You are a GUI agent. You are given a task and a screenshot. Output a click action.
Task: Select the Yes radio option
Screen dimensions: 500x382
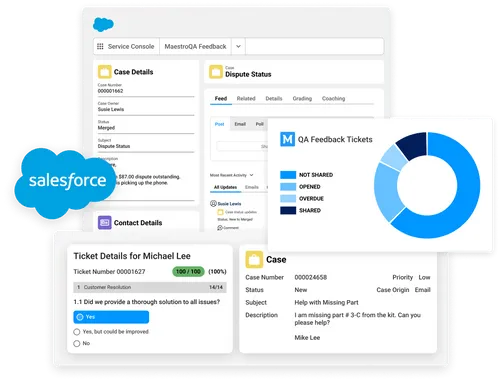click(111, 317)
